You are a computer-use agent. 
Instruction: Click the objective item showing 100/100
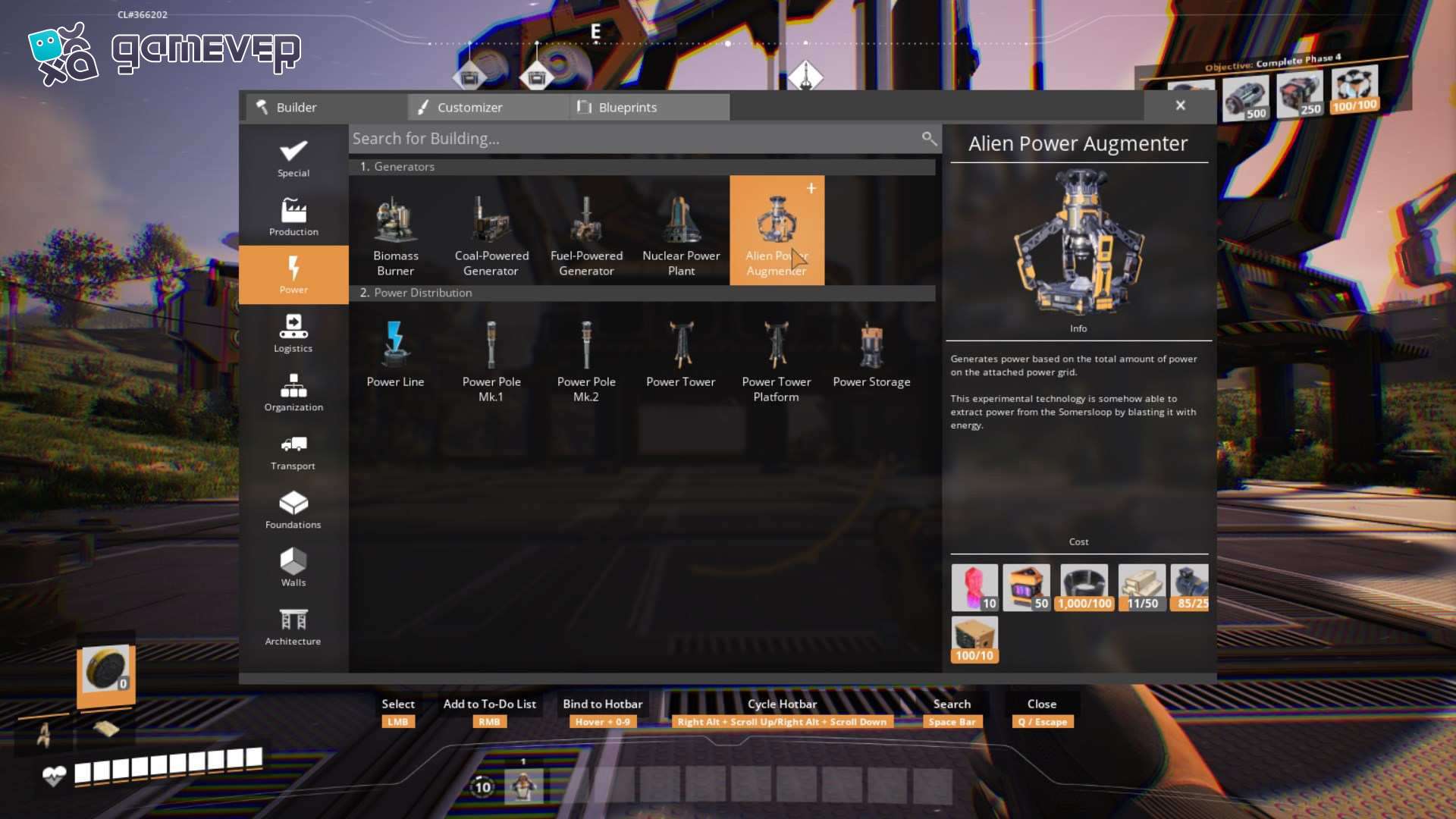[x=1355, y=89]
